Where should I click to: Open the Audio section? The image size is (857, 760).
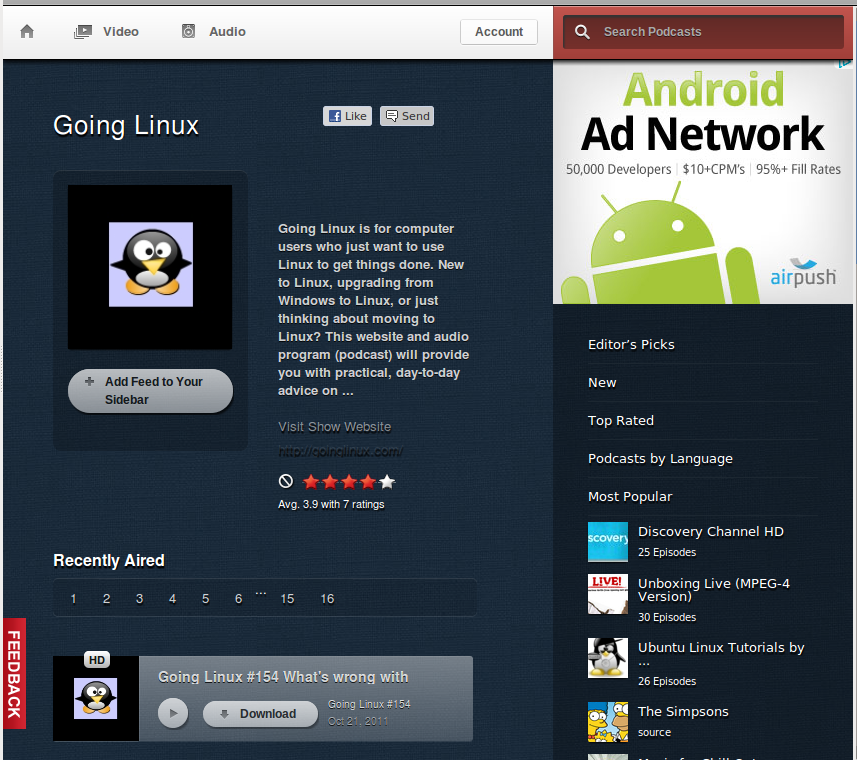click(214, 32)
